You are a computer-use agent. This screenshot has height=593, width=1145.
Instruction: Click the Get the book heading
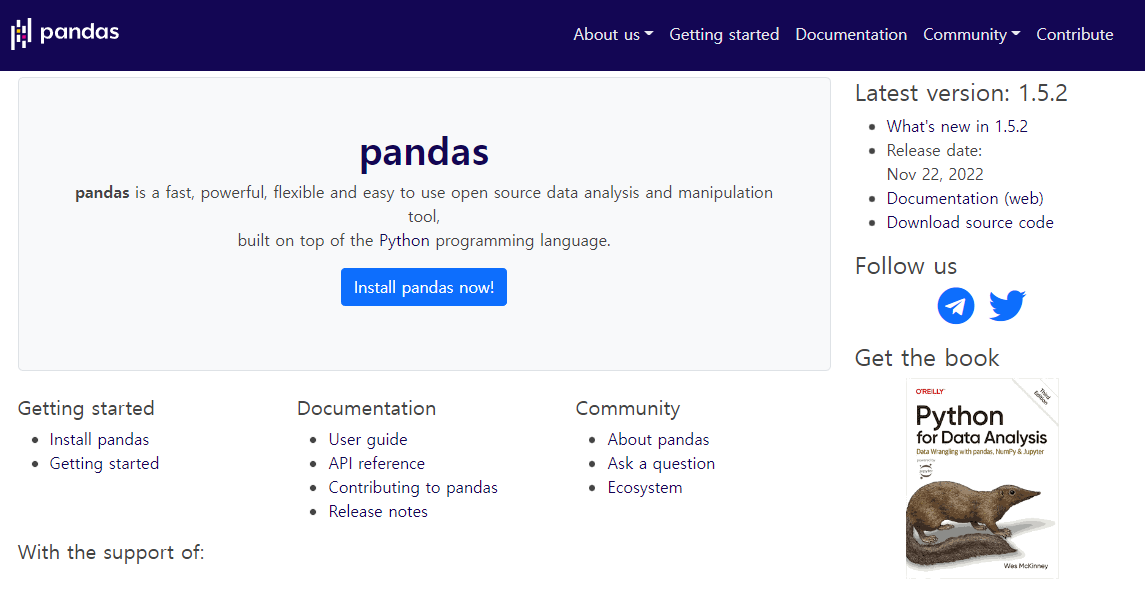(x=927, y=358)
